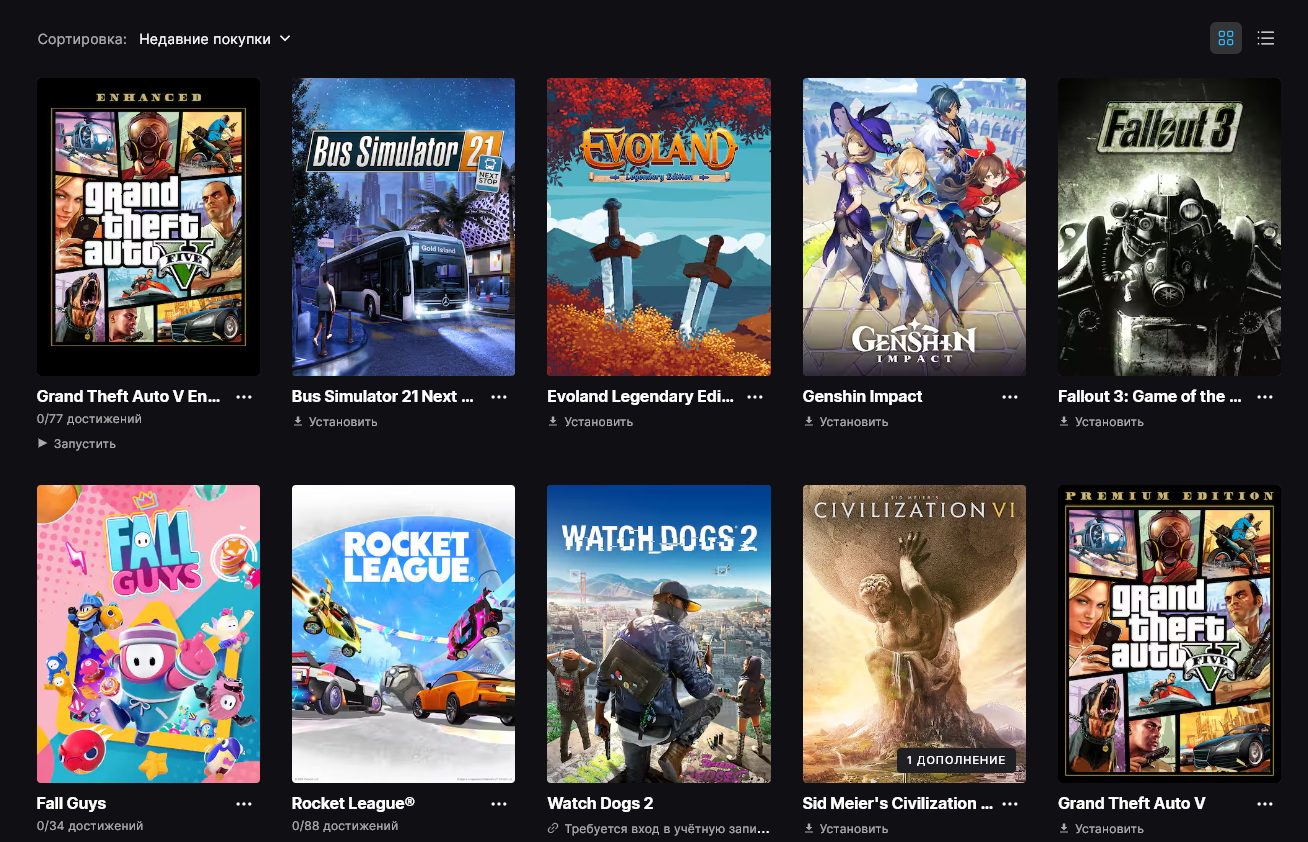The height and width of the screenshot is (842, 1308).
Task: Open Rocket League cover art
Action: [403, 634]
